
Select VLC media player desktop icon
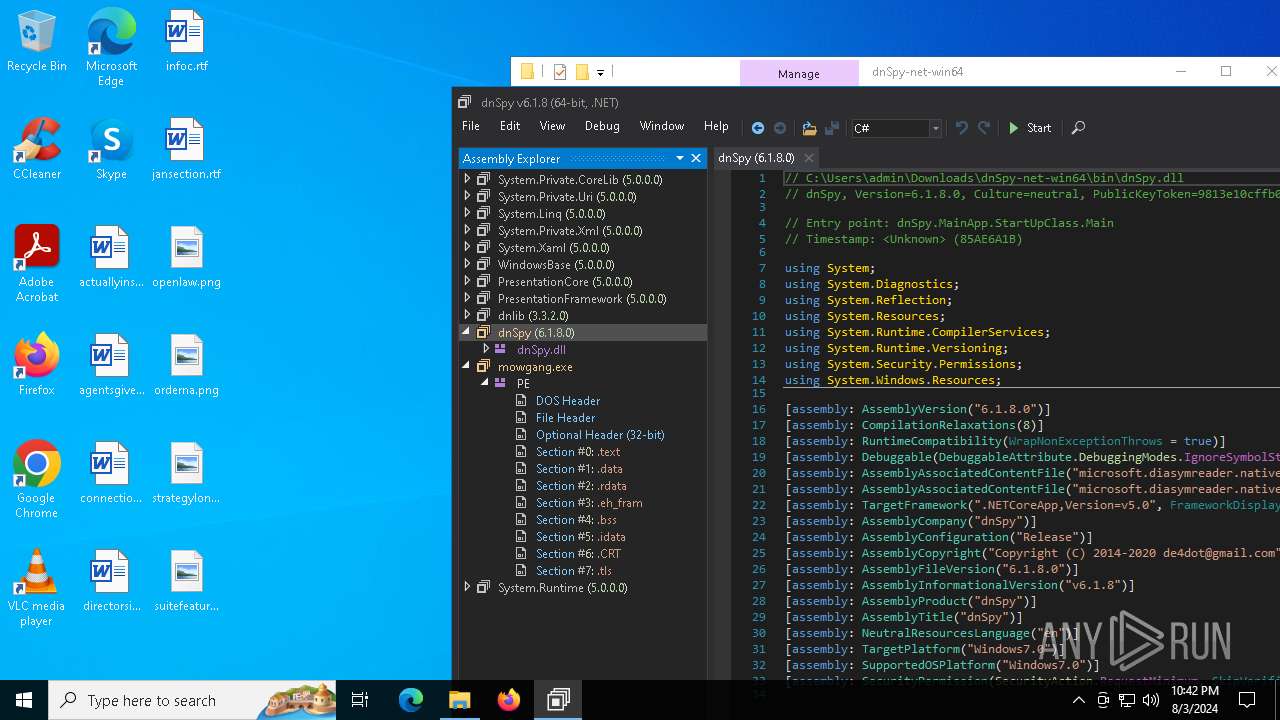coord(37,588)
